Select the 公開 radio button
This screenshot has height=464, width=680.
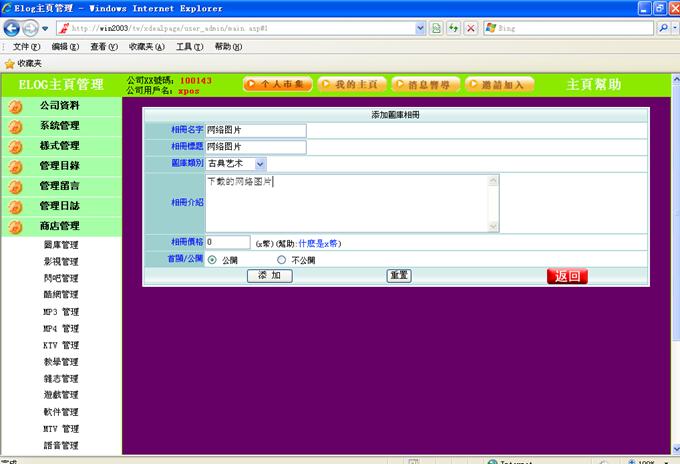point(212,260)
